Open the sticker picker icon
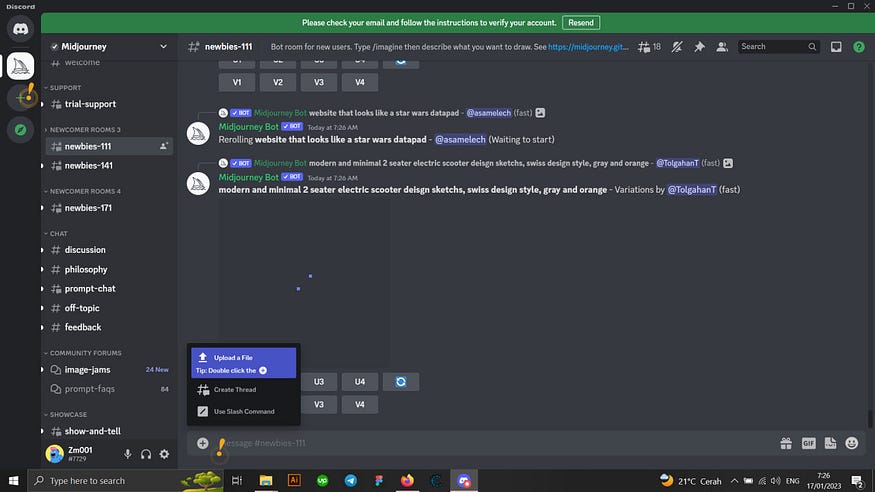Viewport: 875px width, 492px height. (830, 443)
